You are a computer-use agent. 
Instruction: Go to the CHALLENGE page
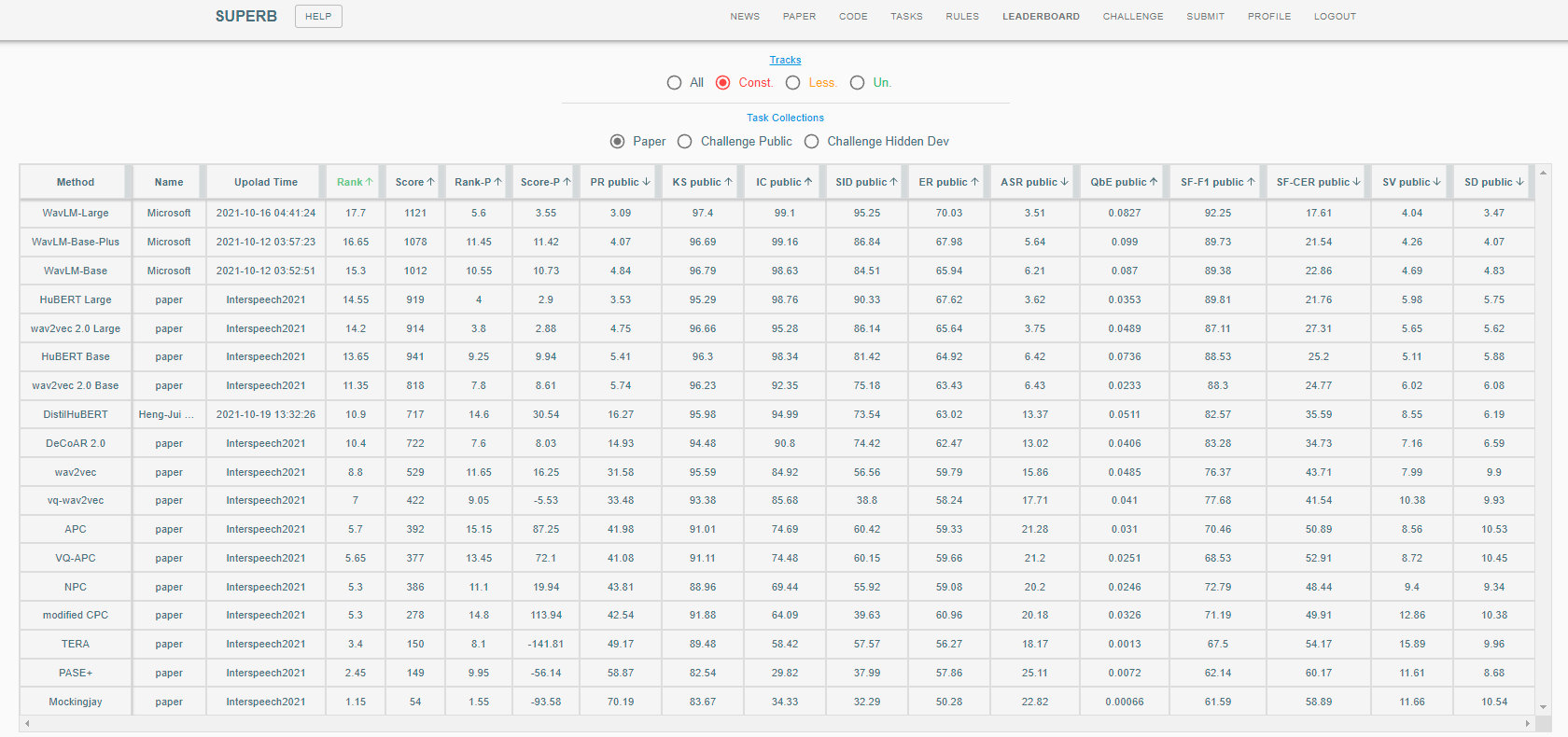click(1133, 17)
